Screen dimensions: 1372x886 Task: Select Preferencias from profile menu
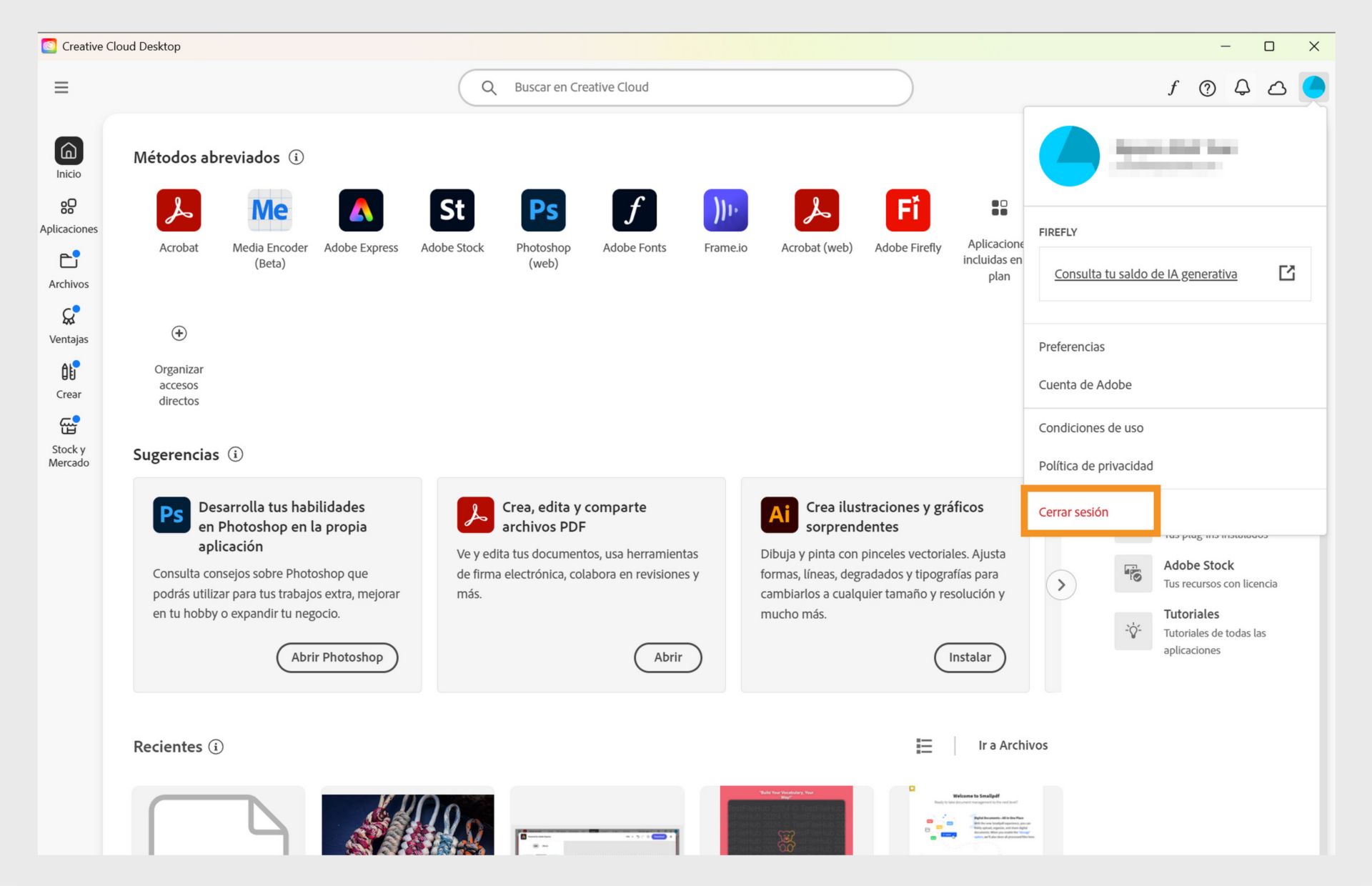[x=1071, y=347]
